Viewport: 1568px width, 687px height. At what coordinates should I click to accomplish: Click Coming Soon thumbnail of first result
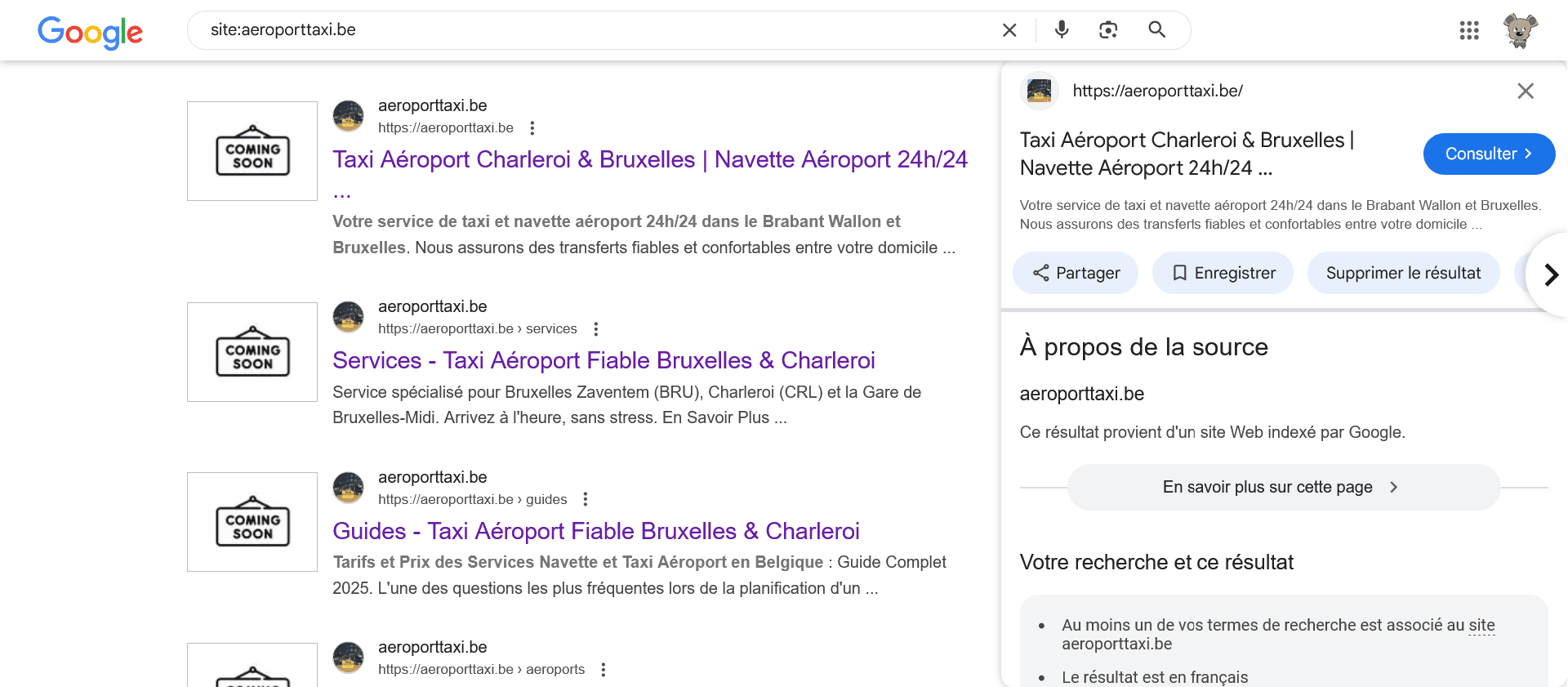(x=252, y=151)
